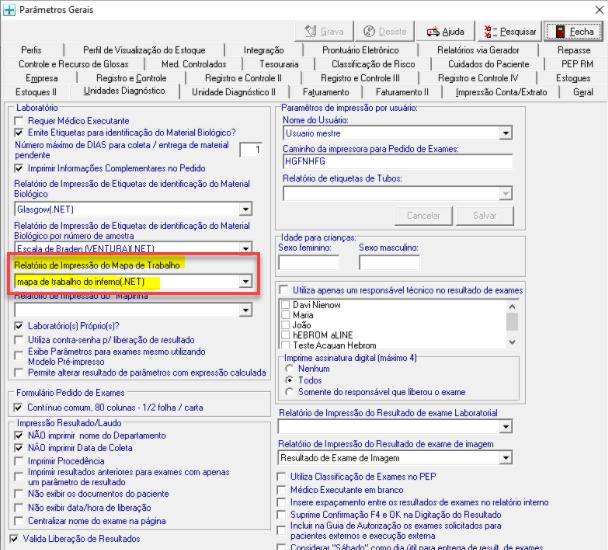The image size is (608, 550).
Task: Toggle Permite alterar resultado de parâmetros checkbox
Action: (18, 373)
